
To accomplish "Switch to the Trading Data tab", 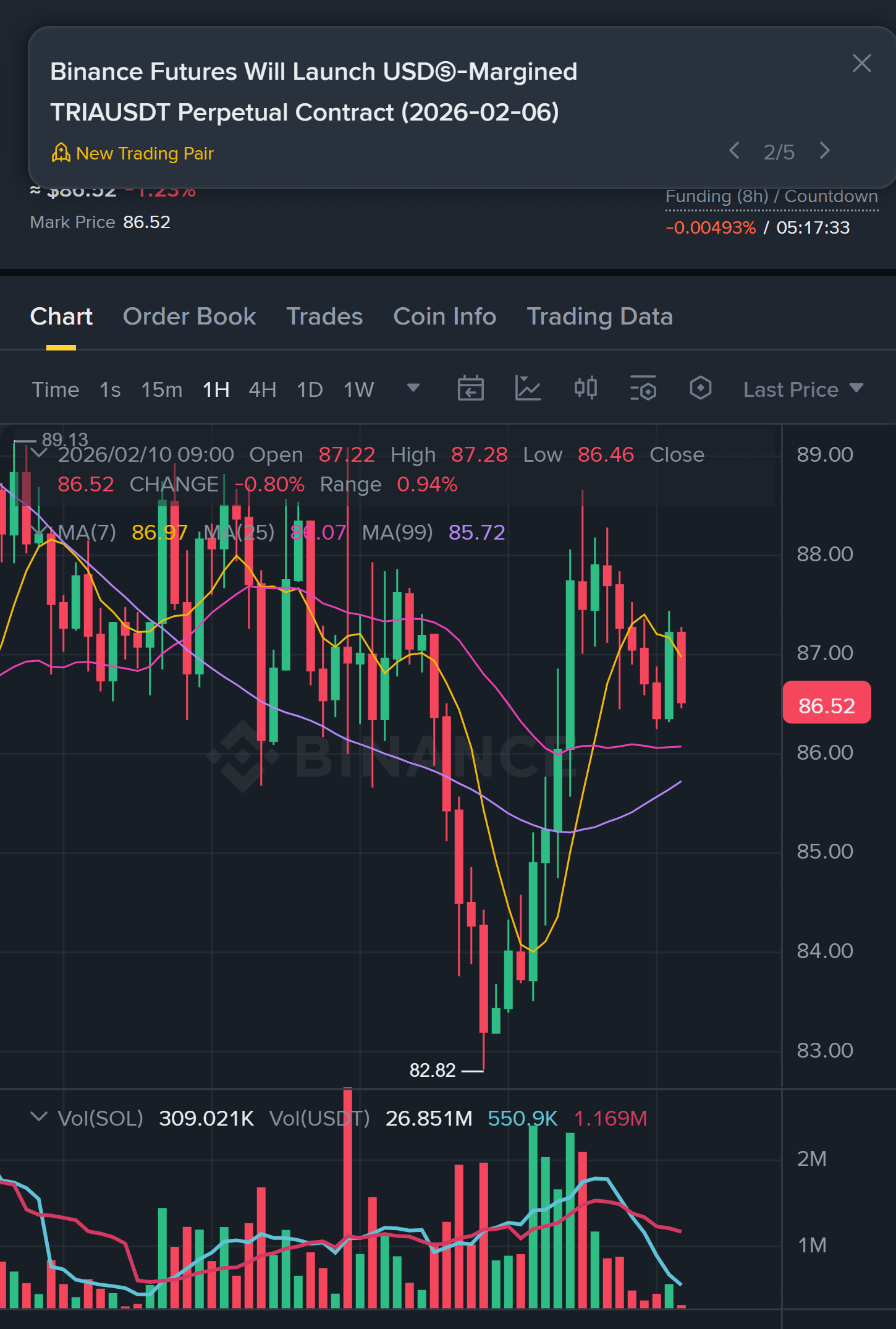I will 599,316.
